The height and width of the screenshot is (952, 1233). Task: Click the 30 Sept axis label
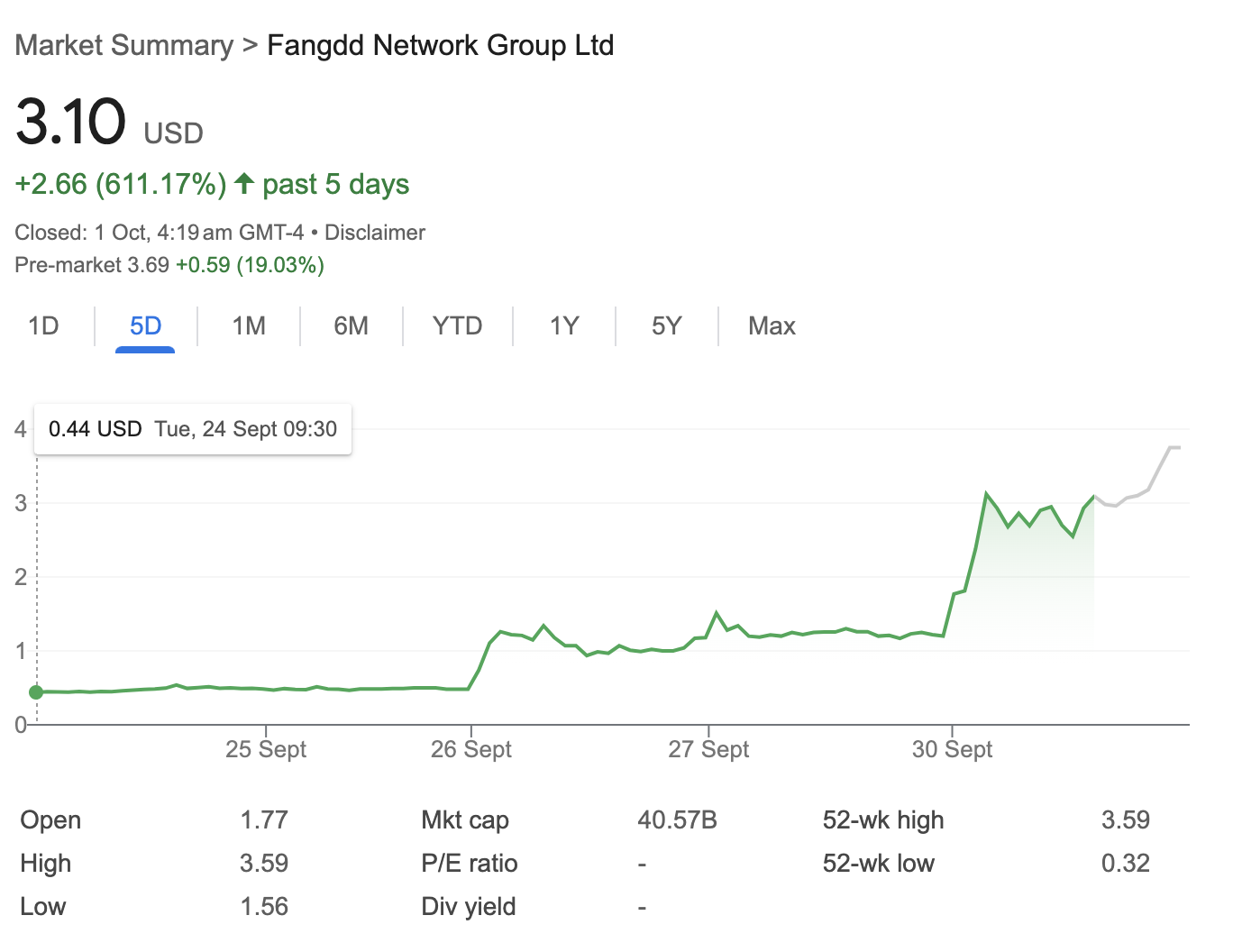click(x=952, y=749)
